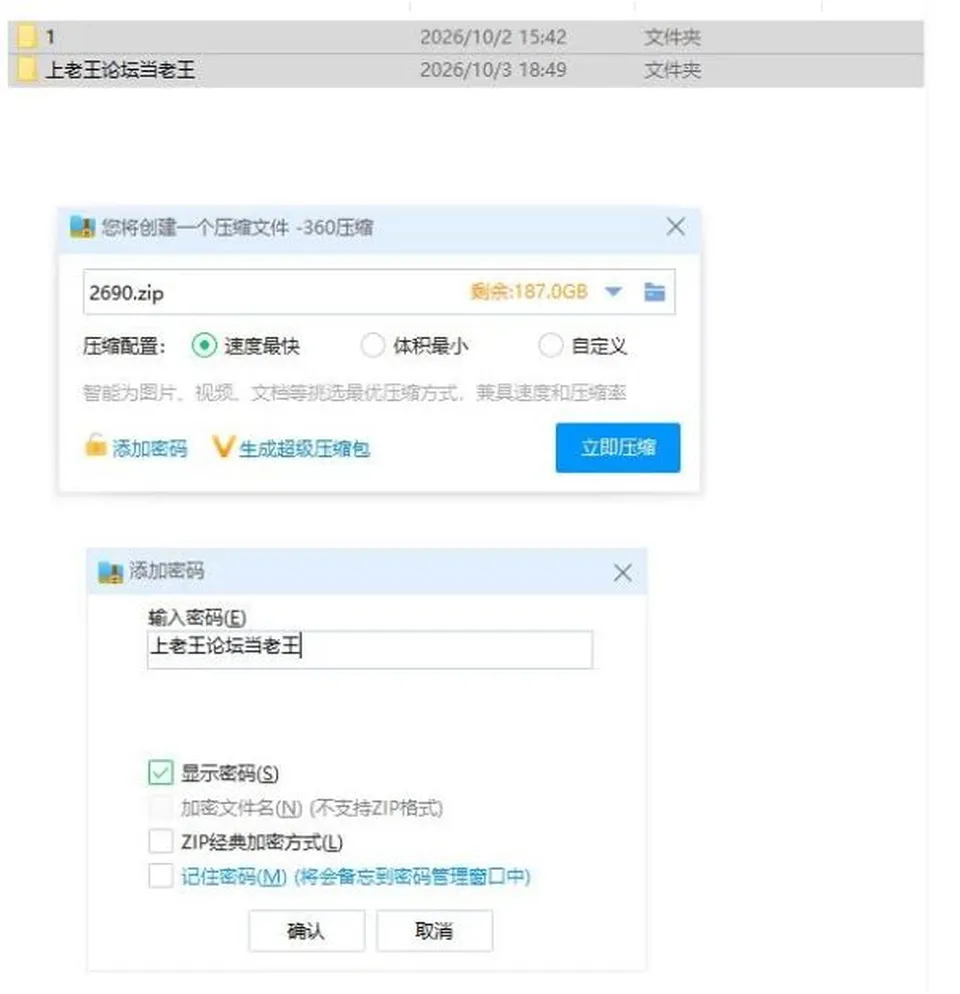Click 360压缩 logo in compression dialog title
Viewport: 960px width, 994px height.
click(x=82, y=227)
